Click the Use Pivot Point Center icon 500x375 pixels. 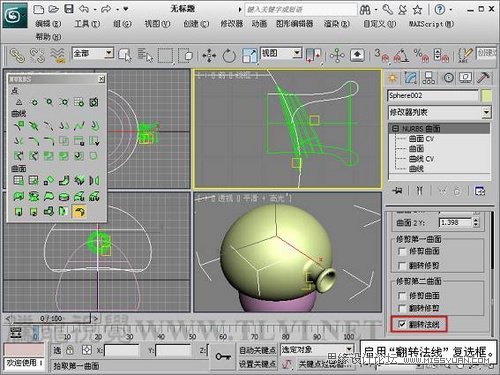tap(313, 55)
